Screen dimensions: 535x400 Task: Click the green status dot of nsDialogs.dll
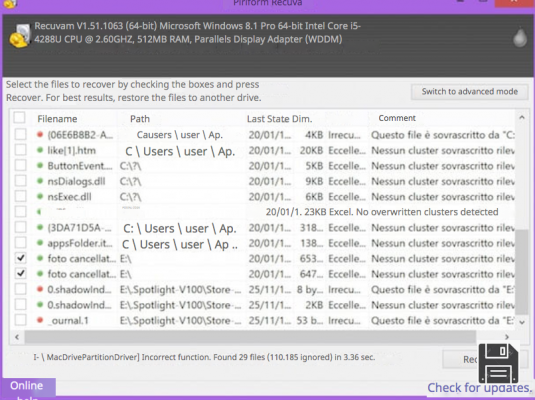point(40,181)
